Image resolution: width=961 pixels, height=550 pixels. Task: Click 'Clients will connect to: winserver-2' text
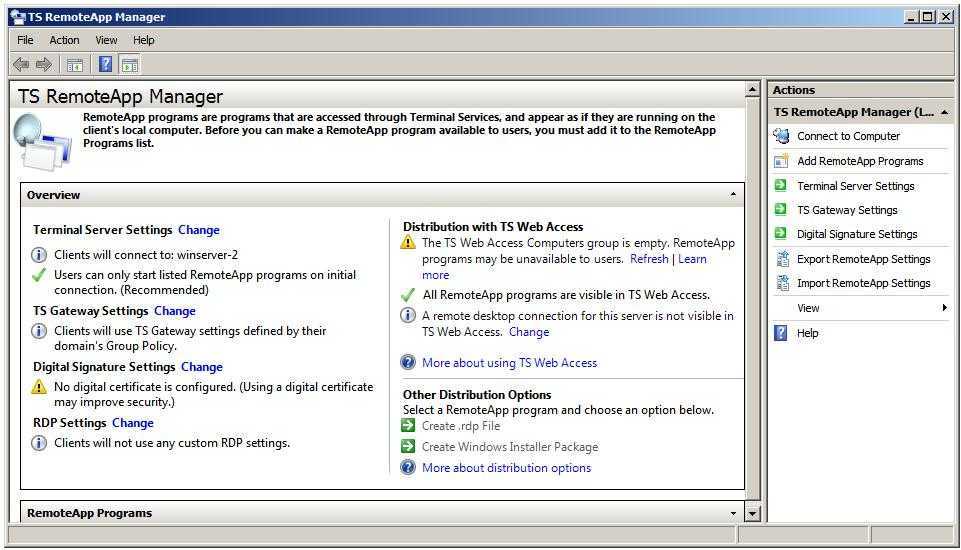(146, 254)
